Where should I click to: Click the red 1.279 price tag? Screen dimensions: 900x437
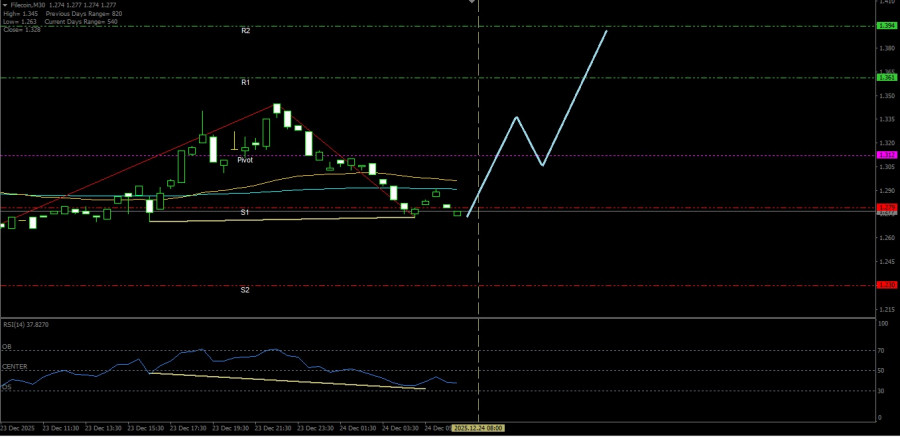[886, 207]
